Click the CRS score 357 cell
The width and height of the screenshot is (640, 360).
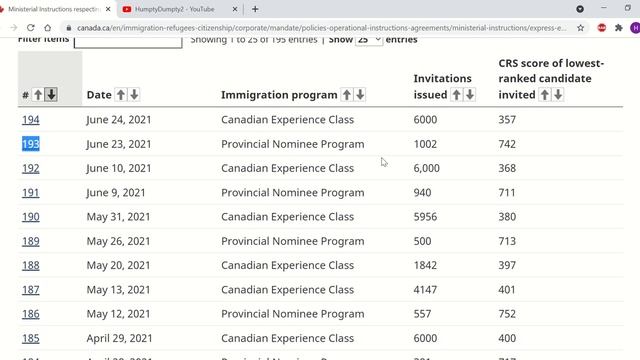point(507,120)
